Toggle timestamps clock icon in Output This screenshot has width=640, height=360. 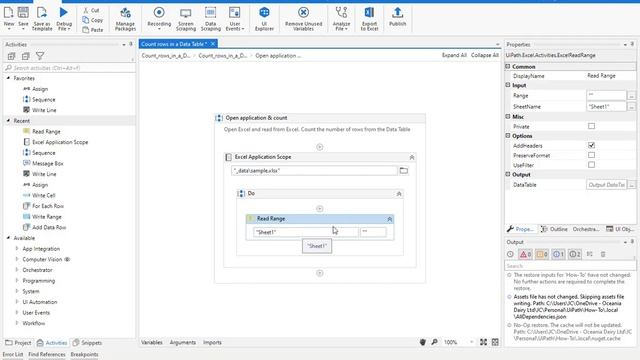(510, 254)
